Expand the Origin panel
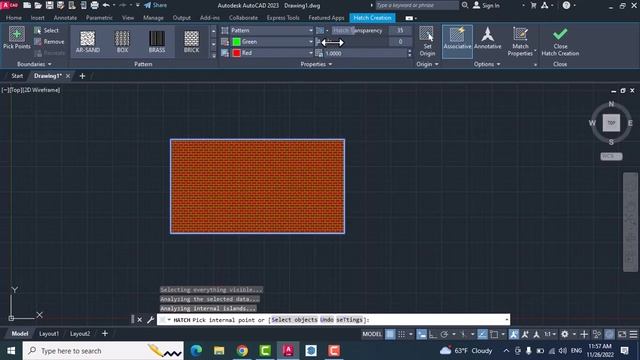 (427, 64)
